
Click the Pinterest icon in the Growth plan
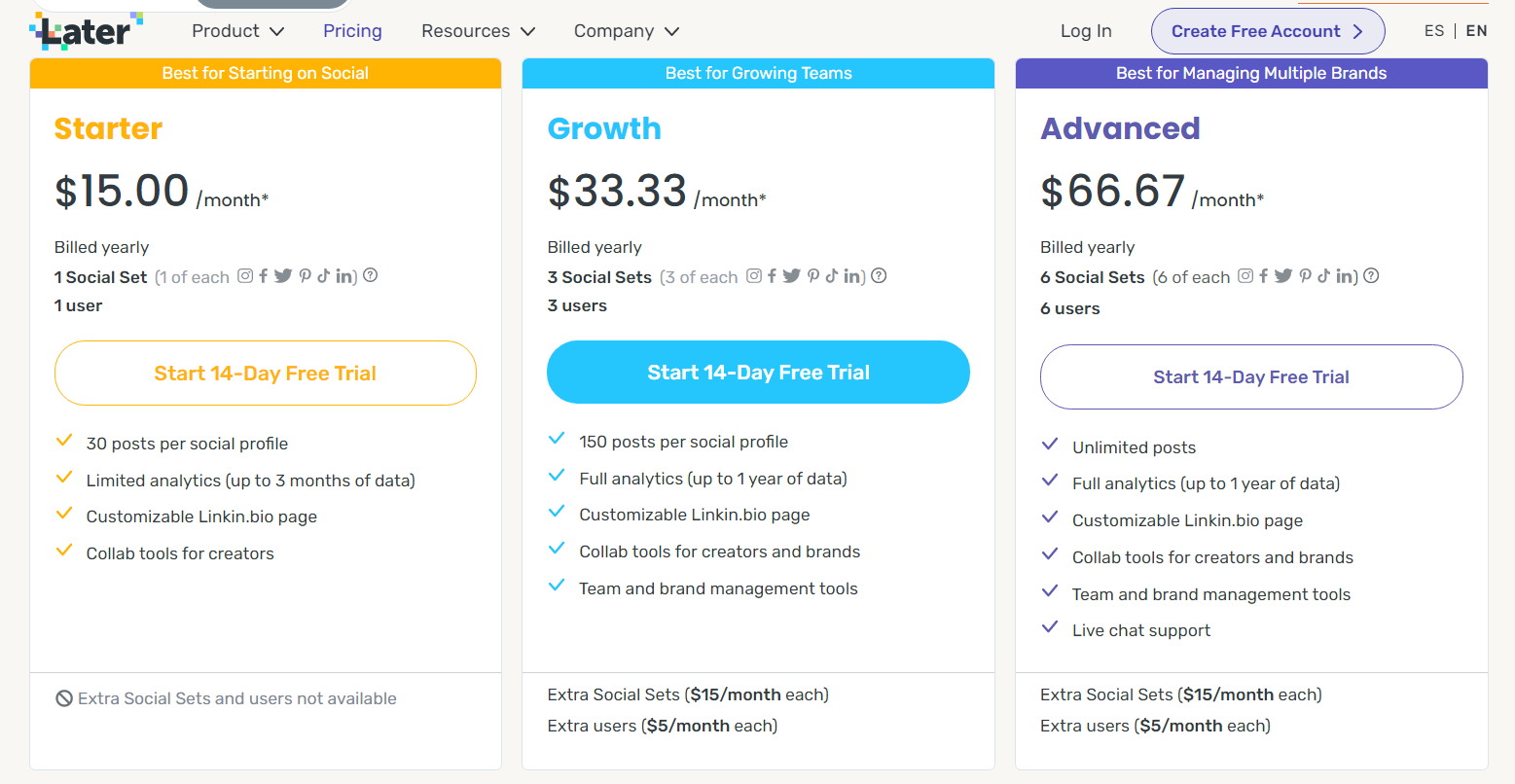click(813, 276)
